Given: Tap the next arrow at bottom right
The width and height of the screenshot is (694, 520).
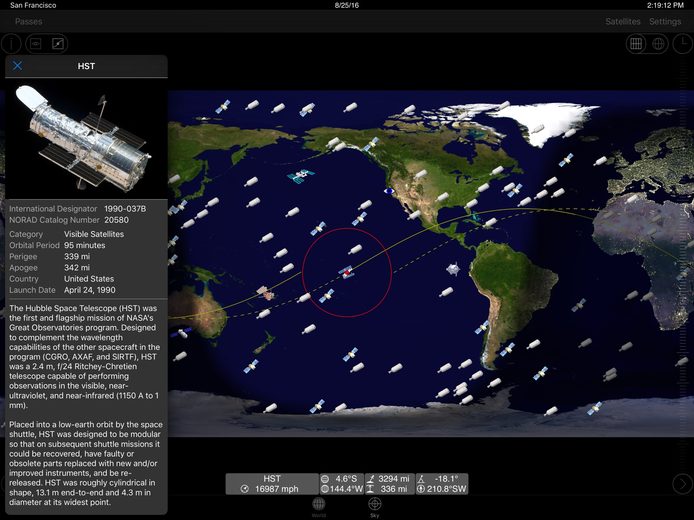Looking at the screenshot, I should pos(682,484).
